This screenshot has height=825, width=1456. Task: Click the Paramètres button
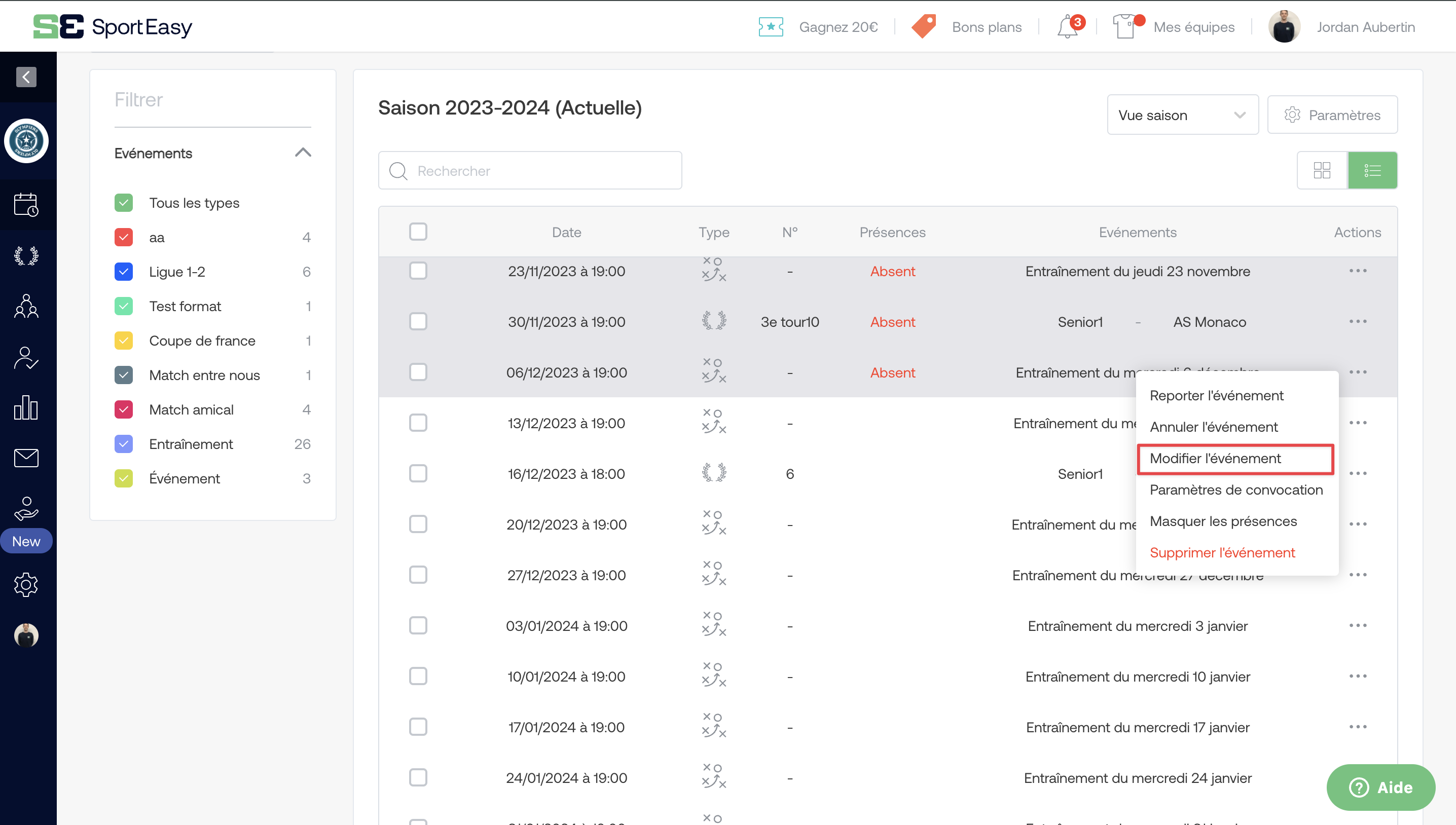point(1332,115)
